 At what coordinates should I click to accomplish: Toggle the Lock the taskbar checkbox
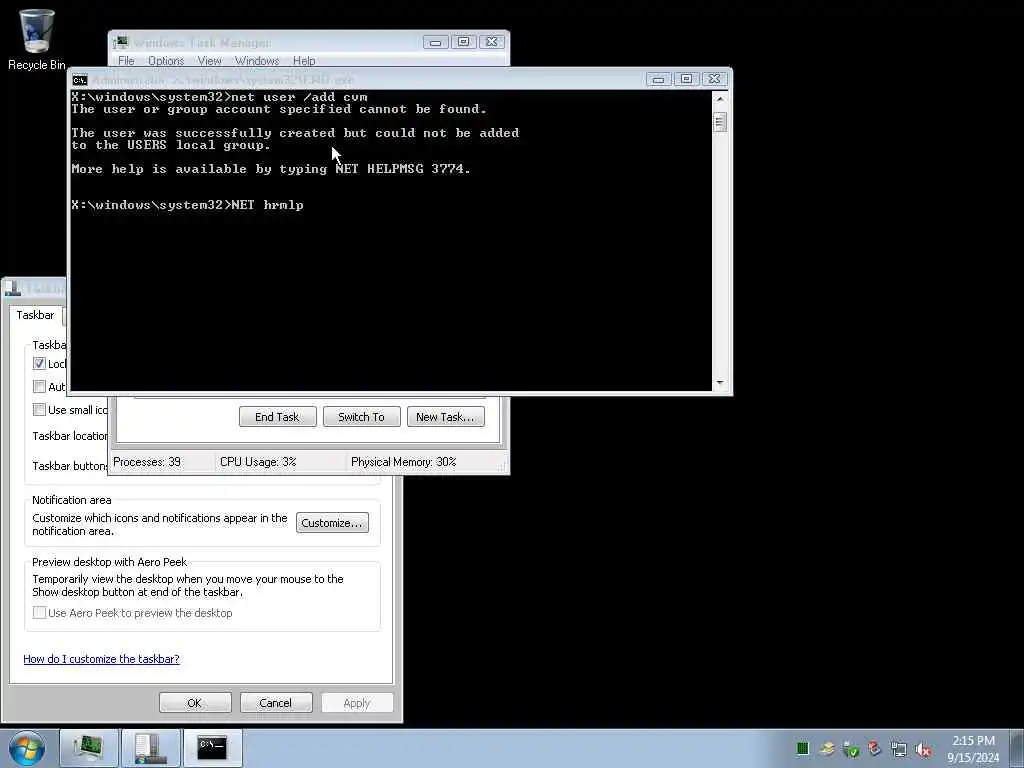[39, 364]
